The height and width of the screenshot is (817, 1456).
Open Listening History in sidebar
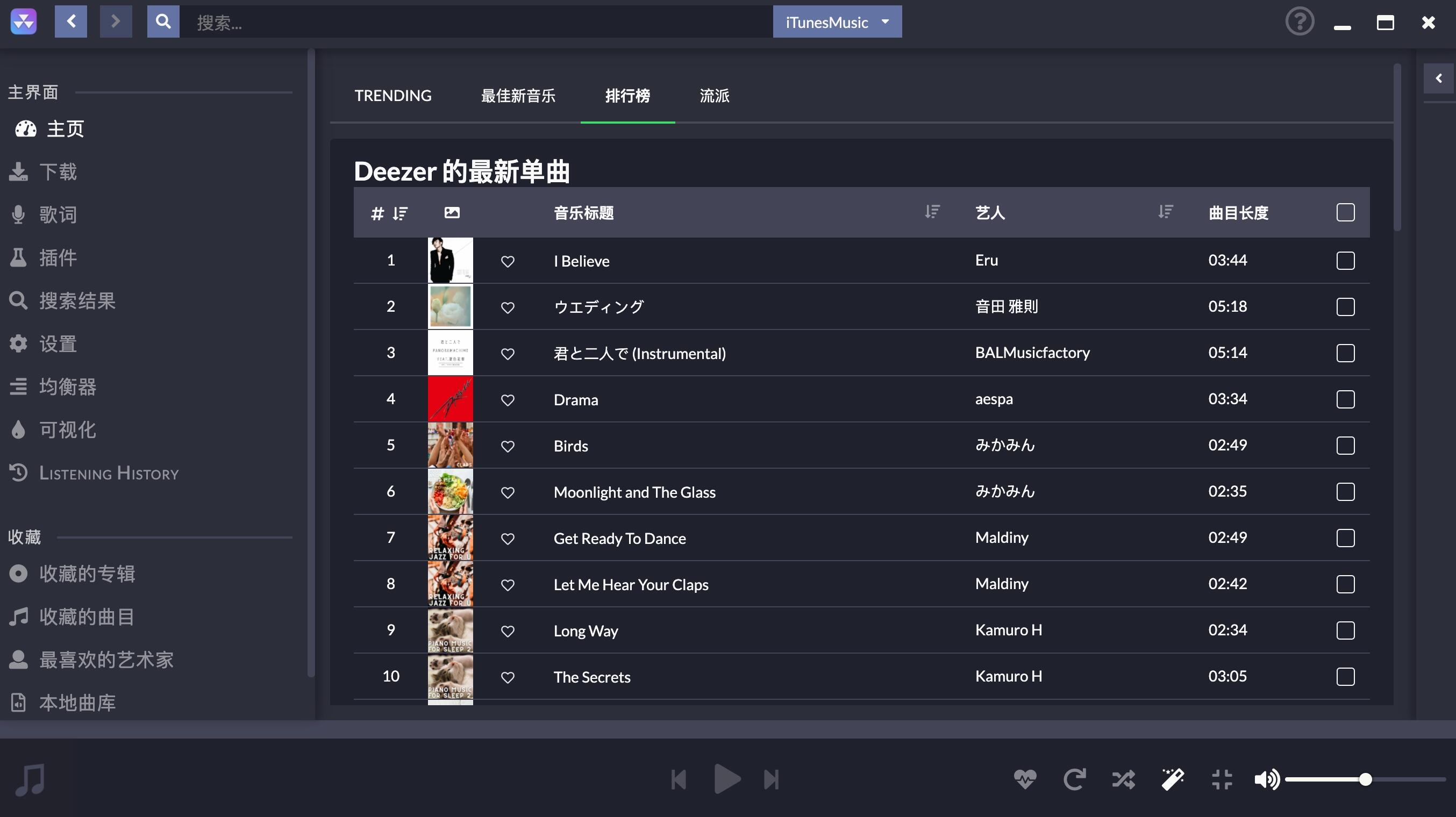point(94,473)
